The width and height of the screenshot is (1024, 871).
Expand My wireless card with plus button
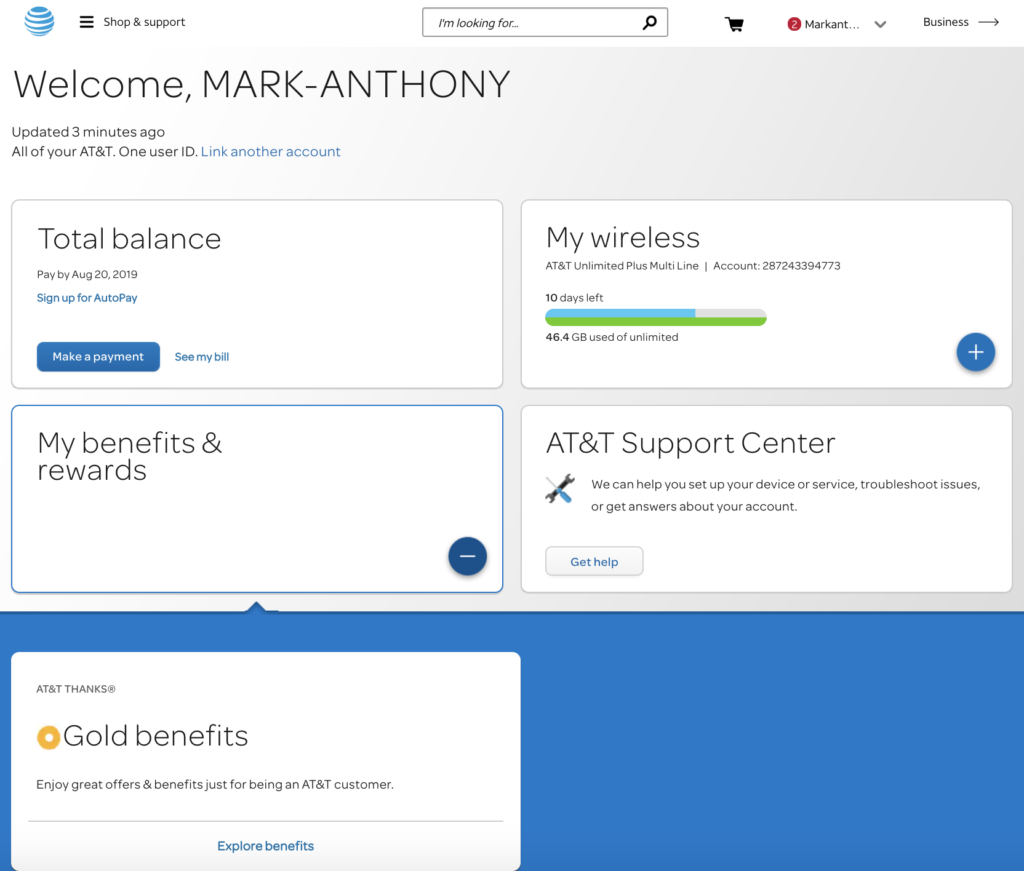(x=976, y=352)
